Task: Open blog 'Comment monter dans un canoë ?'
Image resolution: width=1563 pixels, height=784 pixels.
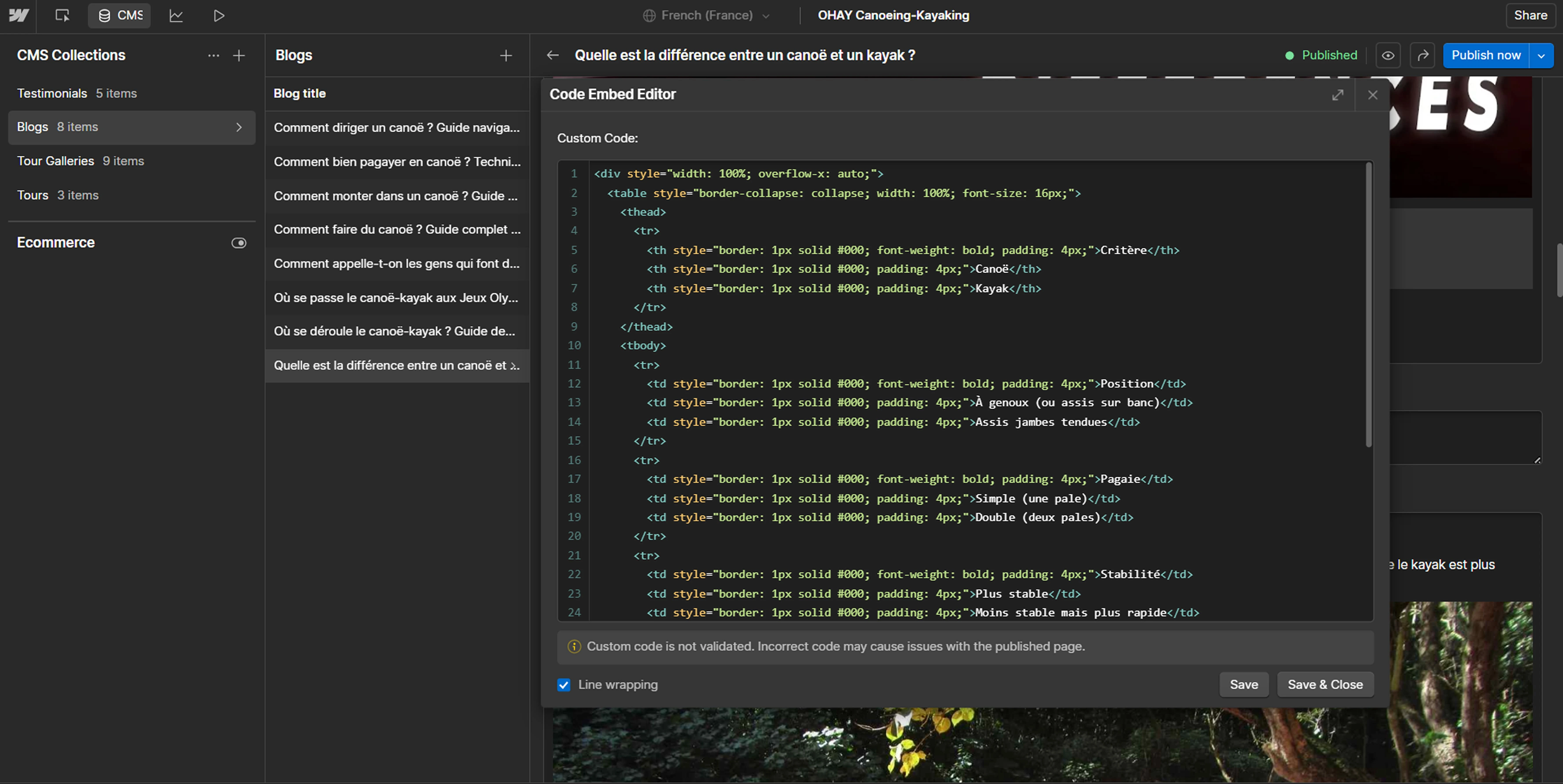Action: (x=397, y=195)
